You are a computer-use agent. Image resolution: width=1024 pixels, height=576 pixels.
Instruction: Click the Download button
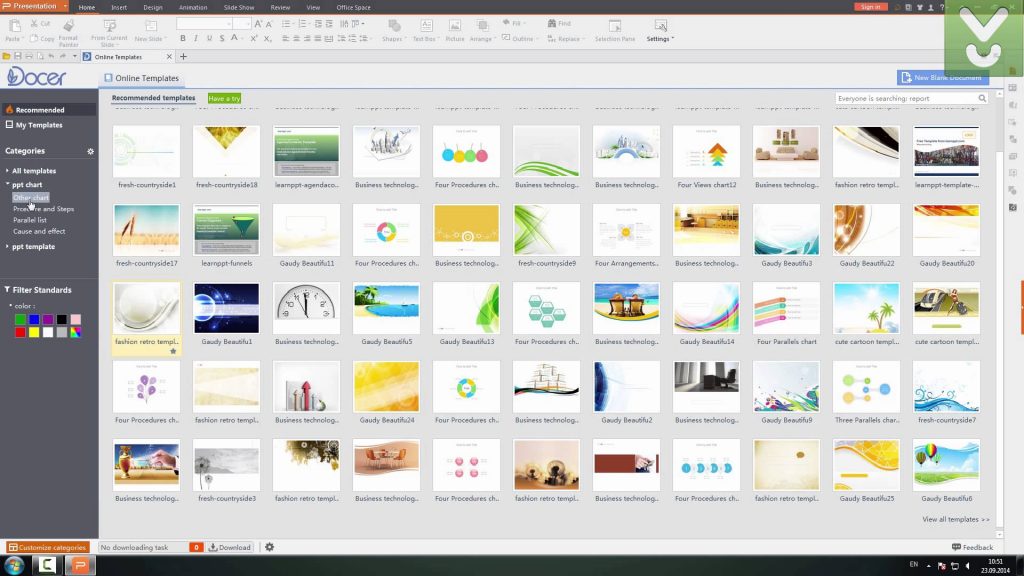point(229,547)
